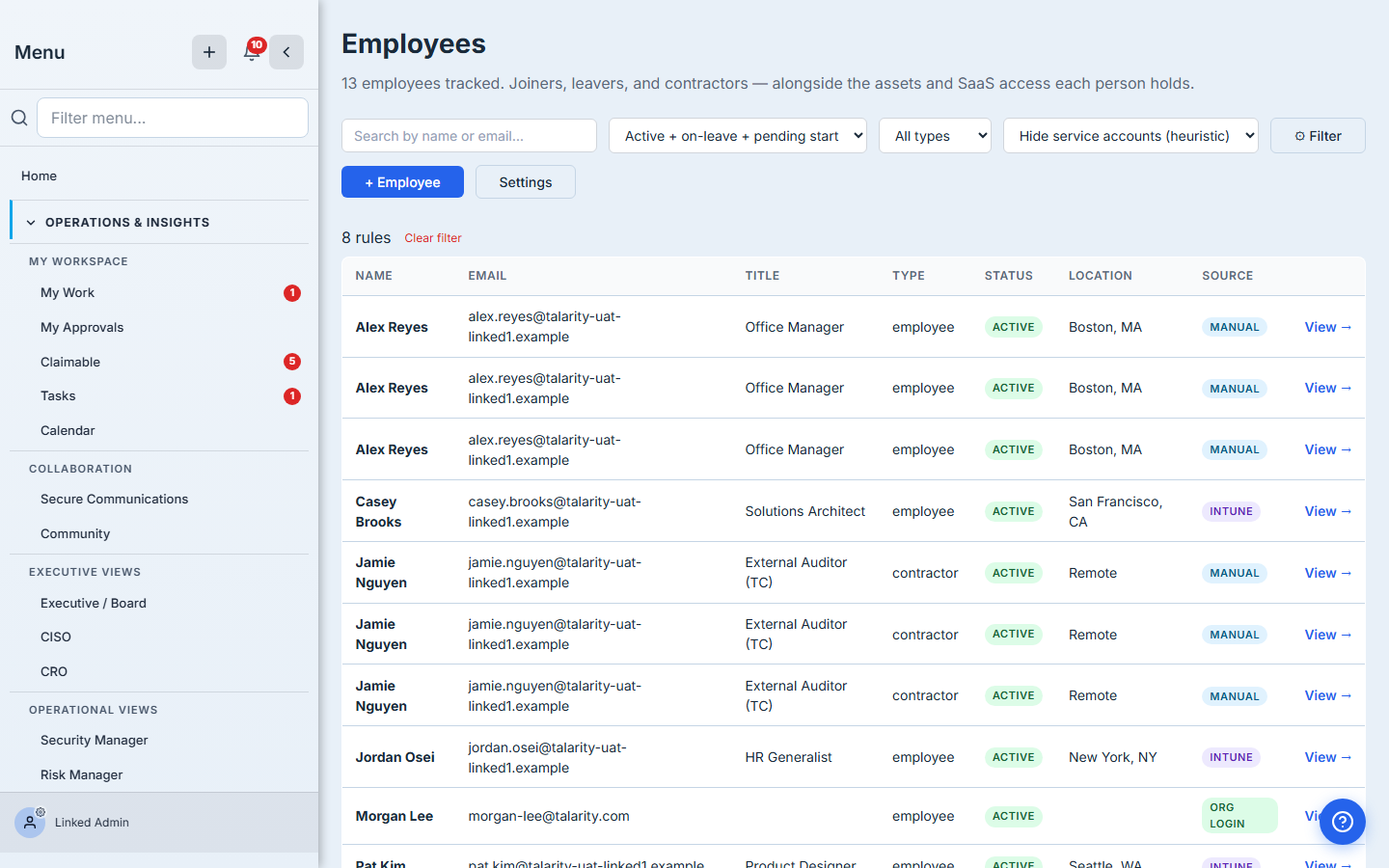Screen dimensions: 1389x868
Task: Click the San Francisco, CA location cell
Action: [1116, 511]
